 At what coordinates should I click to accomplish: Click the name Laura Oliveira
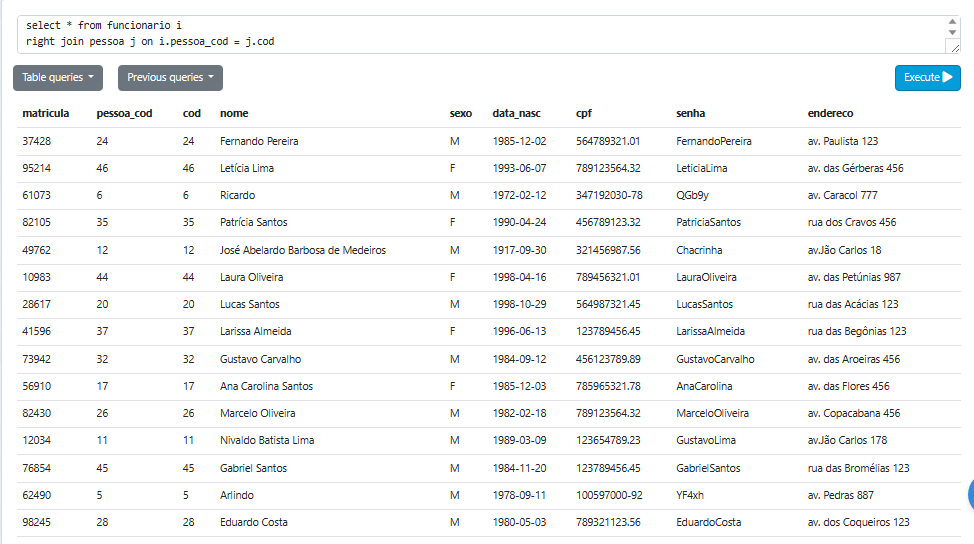(252, 277)
